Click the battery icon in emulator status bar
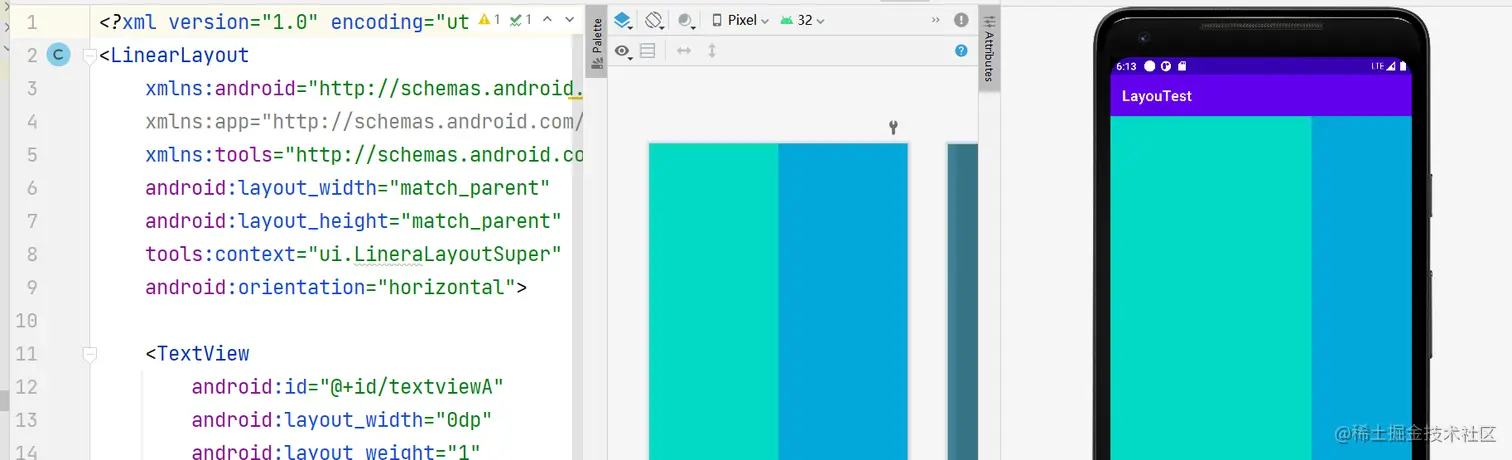The height and width of the screenshot is (460, 1512). coord(1403,66)
